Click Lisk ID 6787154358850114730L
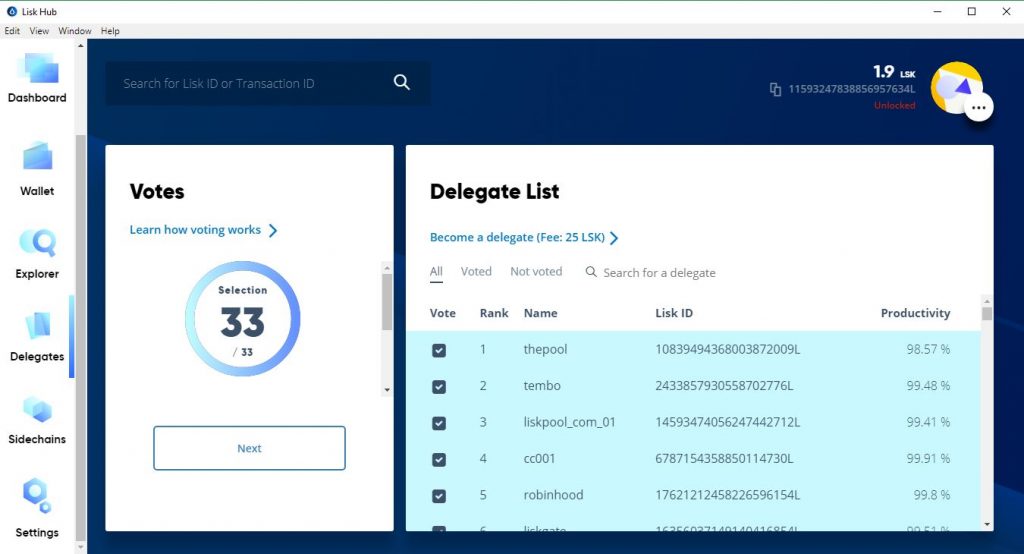 [x=724, y=459]
